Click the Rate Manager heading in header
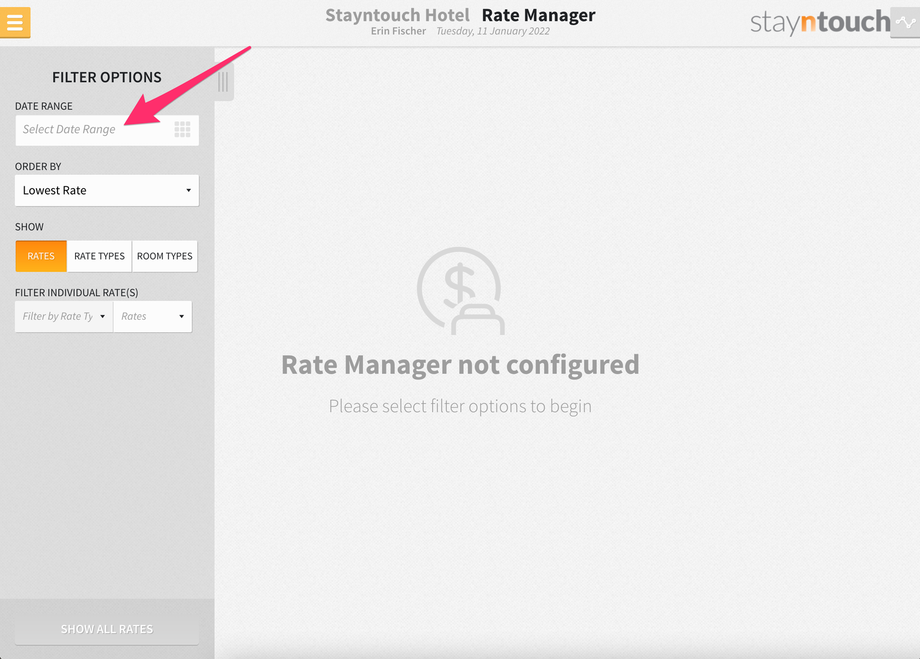Screen dimensions: 920x659 click(x=539, y=15)
